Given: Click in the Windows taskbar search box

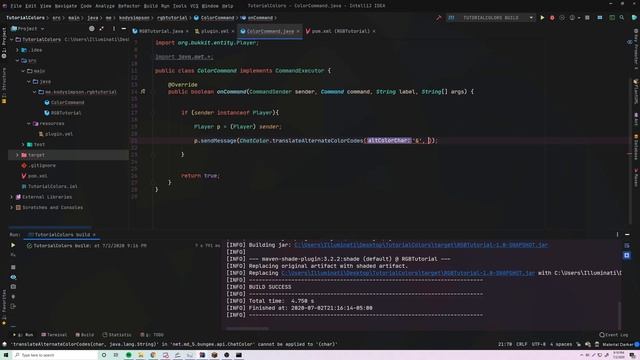Looking at the screenshot, I should (55, 355).
